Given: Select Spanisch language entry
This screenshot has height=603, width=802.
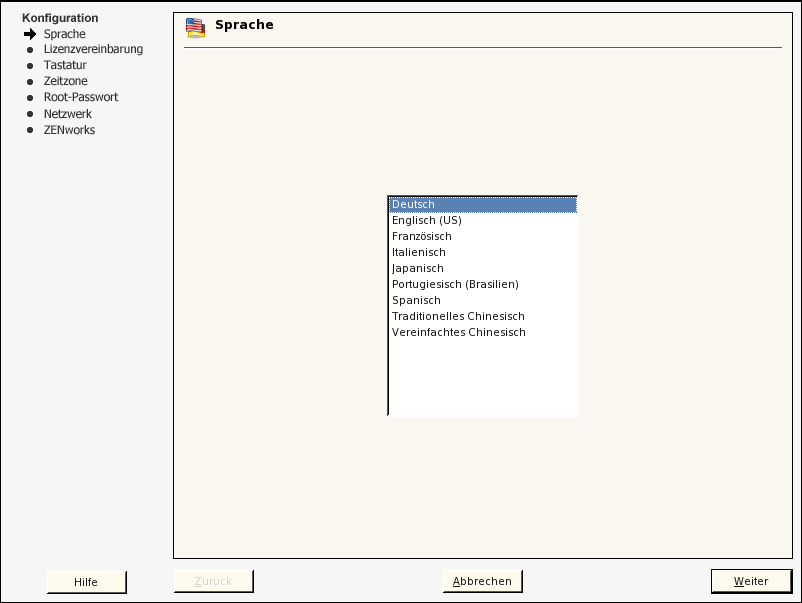Looking at the screenshot, I should pos(483,300).
